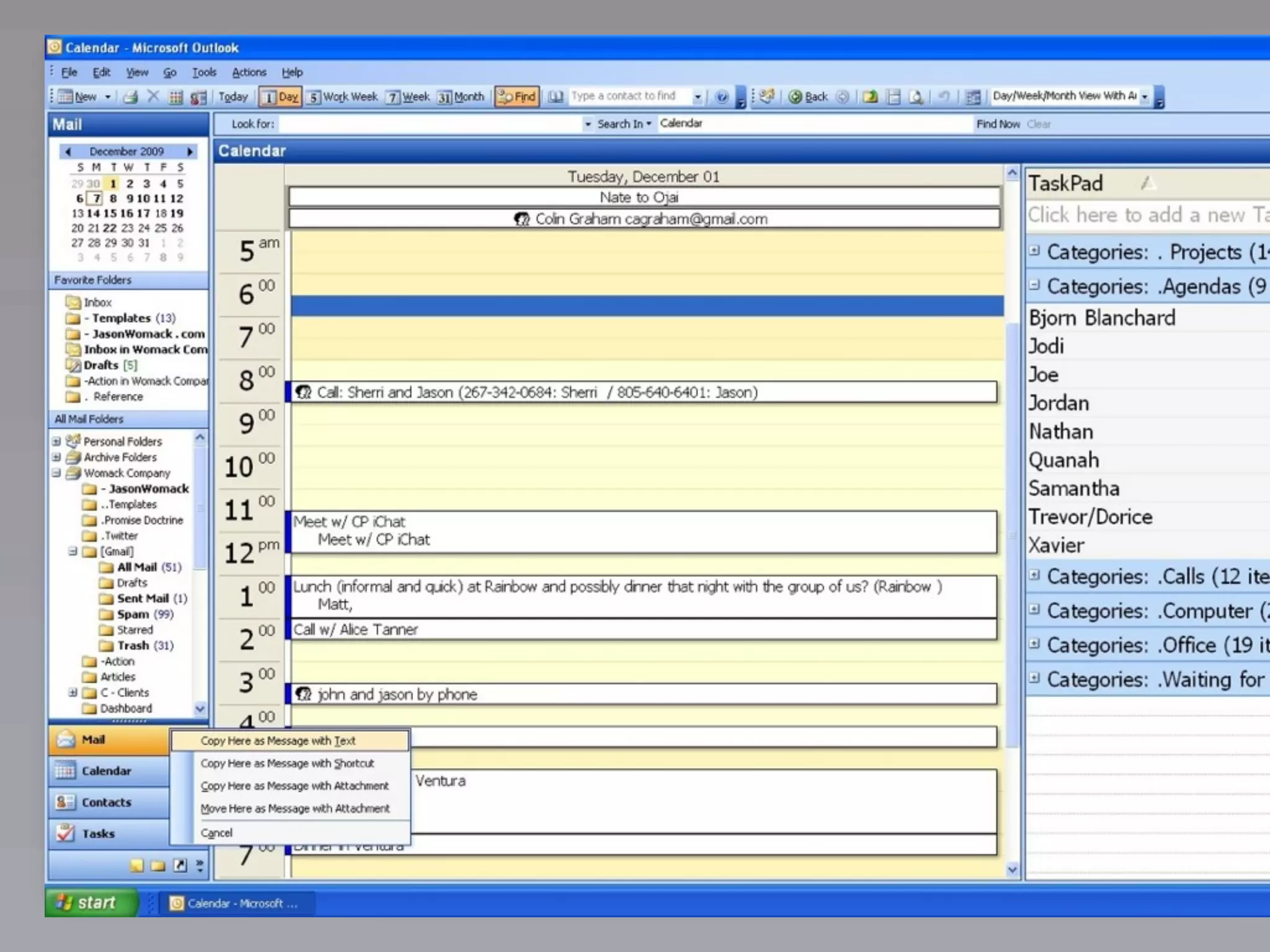
Task: Click the Print Preview magnifier icon
Action: click(x=916, y=97)
